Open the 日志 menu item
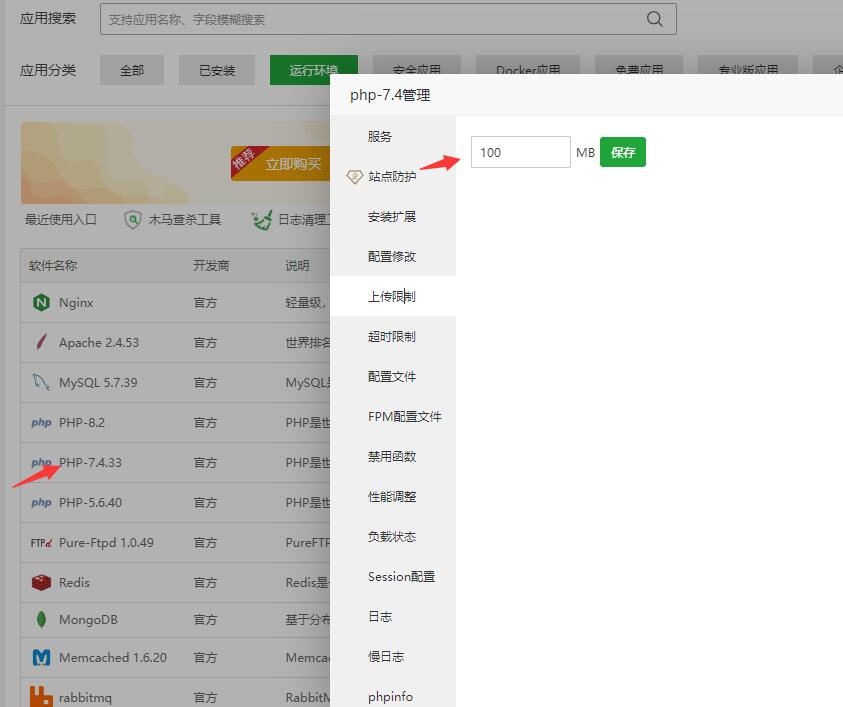 pyautogui.click(x=393, y=617)
